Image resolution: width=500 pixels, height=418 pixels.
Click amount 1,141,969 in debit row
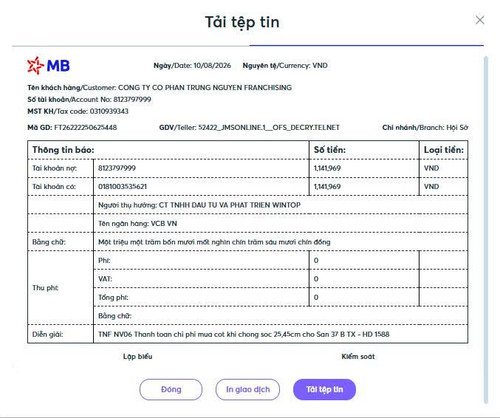click(327, 168)
